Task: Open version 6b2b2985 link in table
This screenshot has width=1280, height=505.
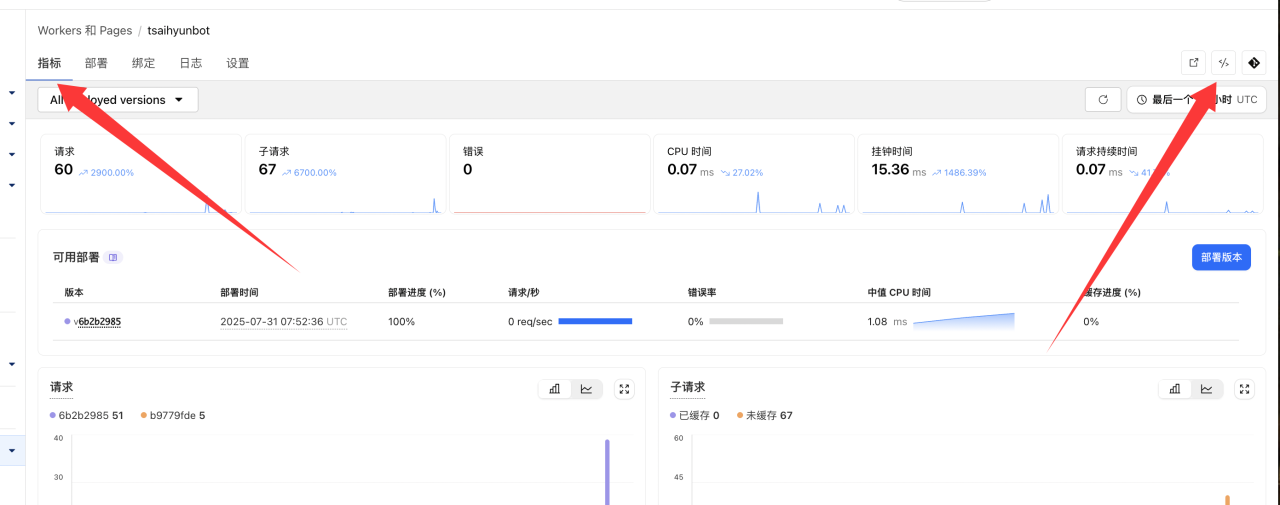Action: pos(97,322)
